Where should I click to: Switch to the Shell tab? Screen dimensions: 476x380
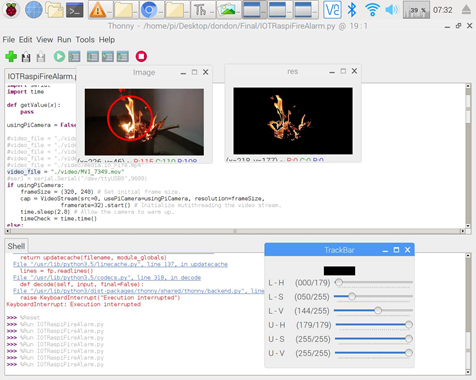click(x=16, y=246)
